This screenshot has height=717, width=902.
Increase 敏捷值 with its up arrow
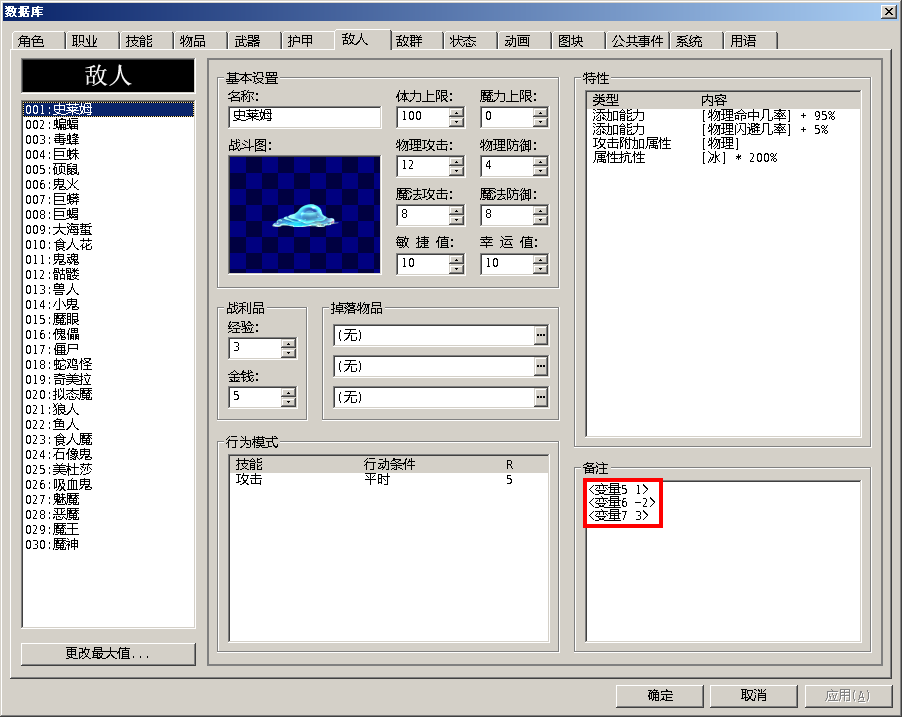pos(457,260)
